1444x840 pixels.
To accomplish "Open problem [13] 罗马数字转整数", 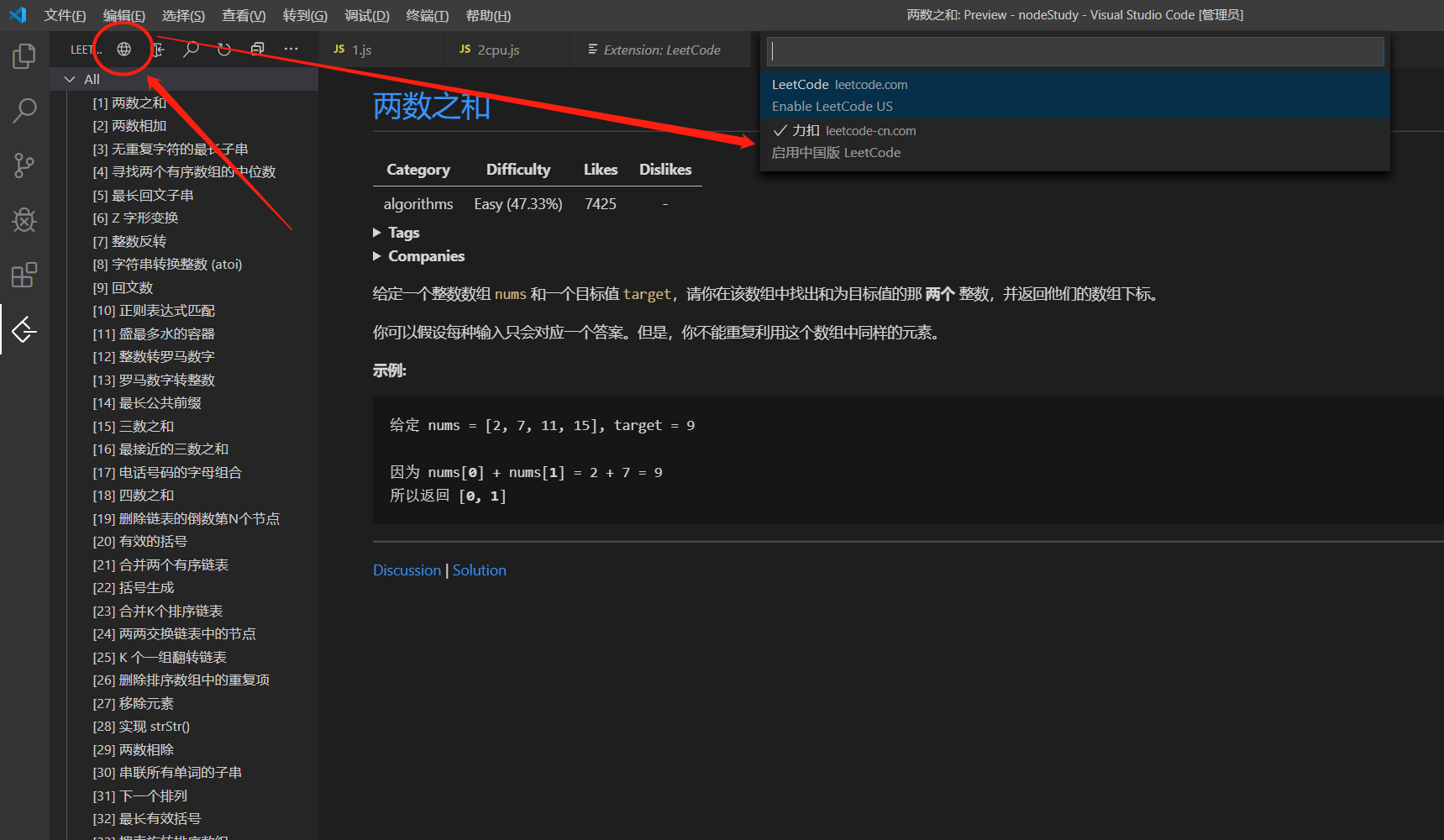I will pyautogui.click(x=154, y=380).
